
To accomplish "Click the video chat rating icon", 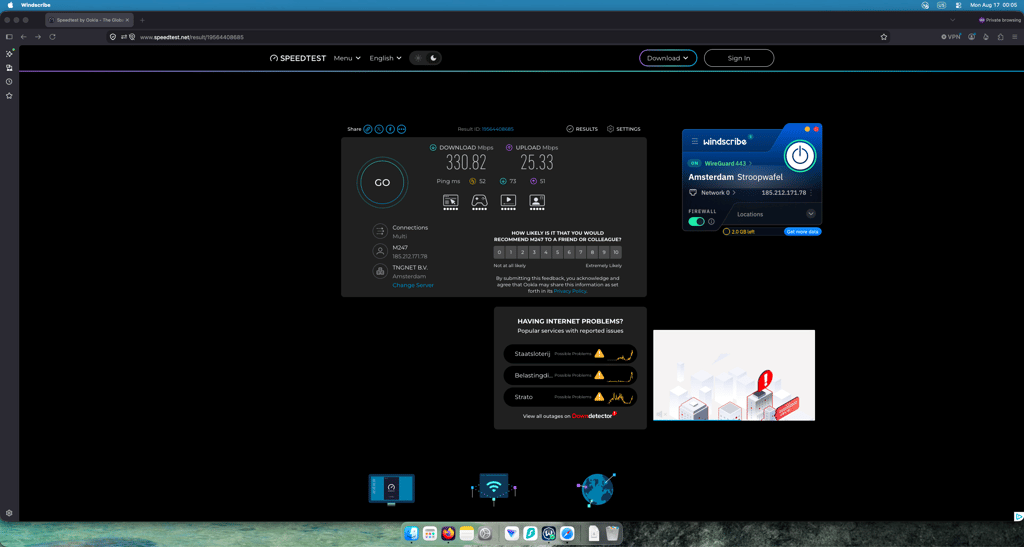I will coord(537,200).
